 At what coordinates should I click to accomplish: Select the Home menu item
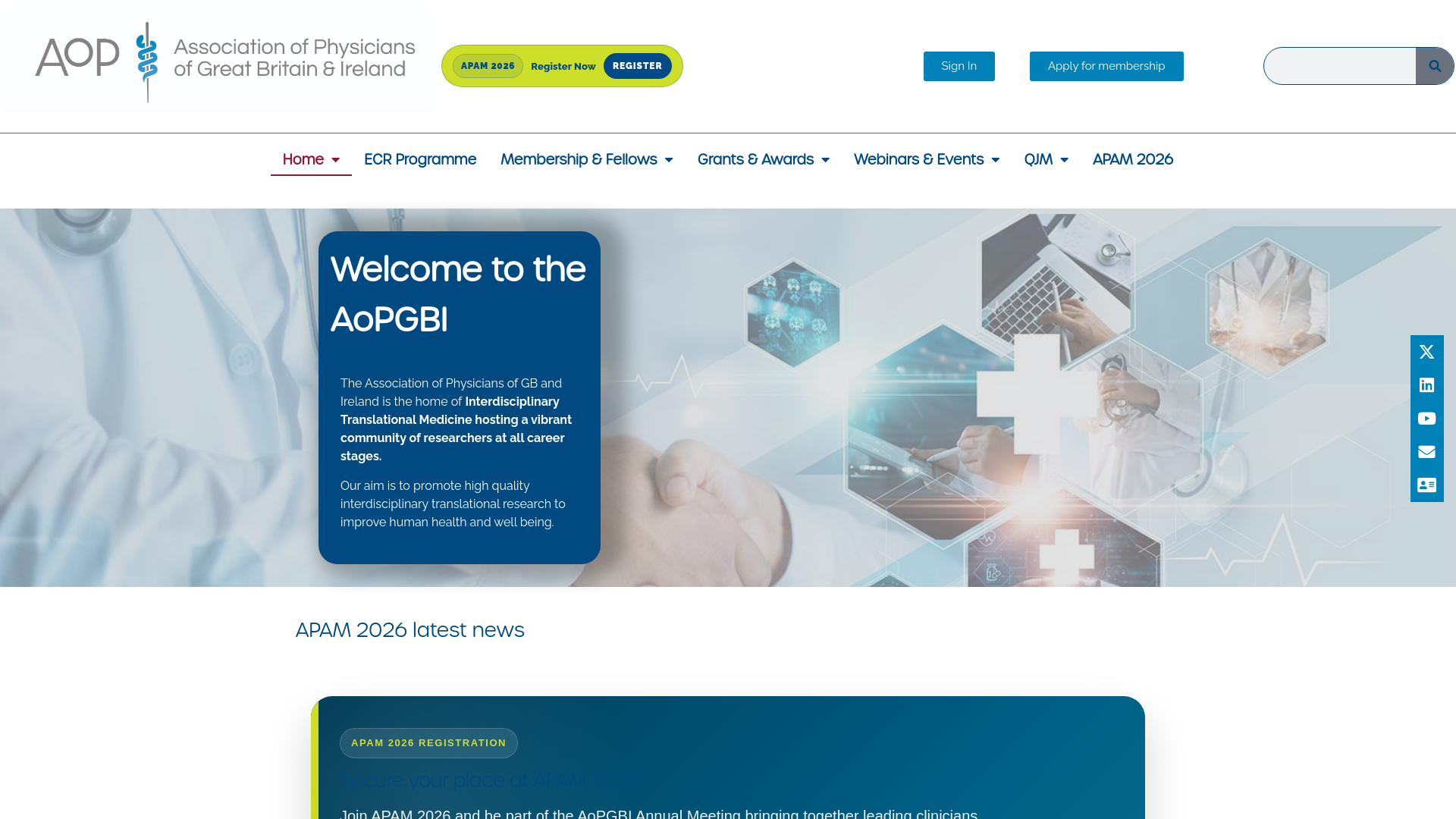tap(303, 159)
